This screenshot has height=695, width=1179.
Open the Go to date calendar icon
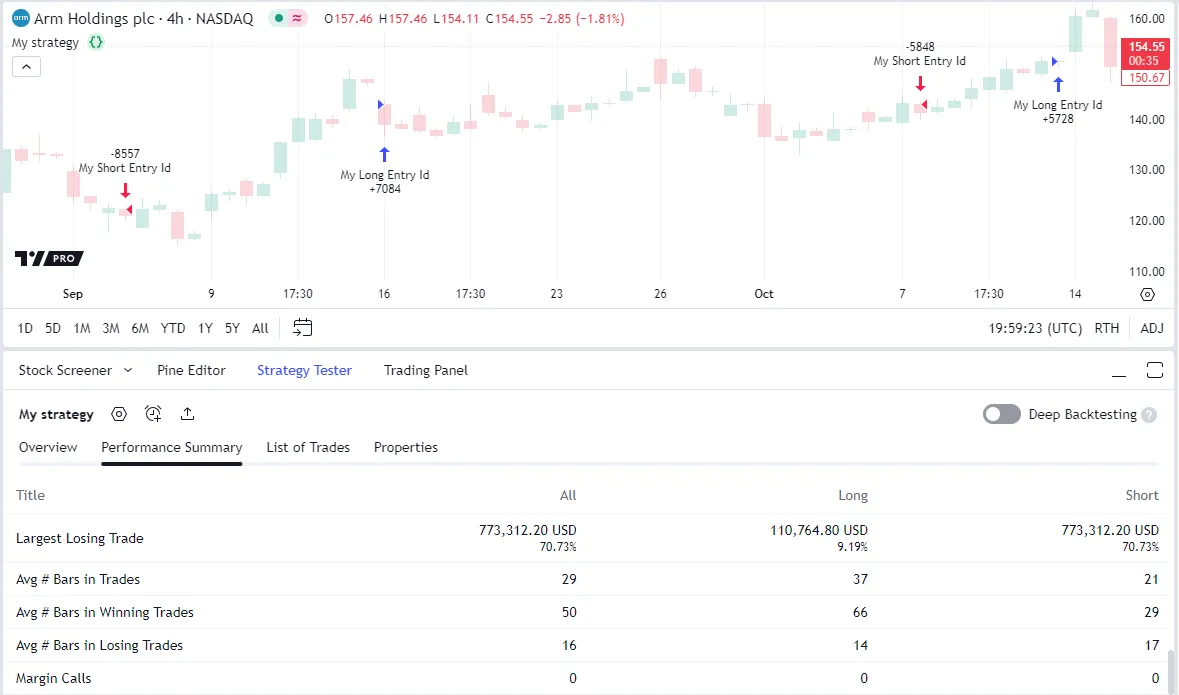[x=303, y=328]
